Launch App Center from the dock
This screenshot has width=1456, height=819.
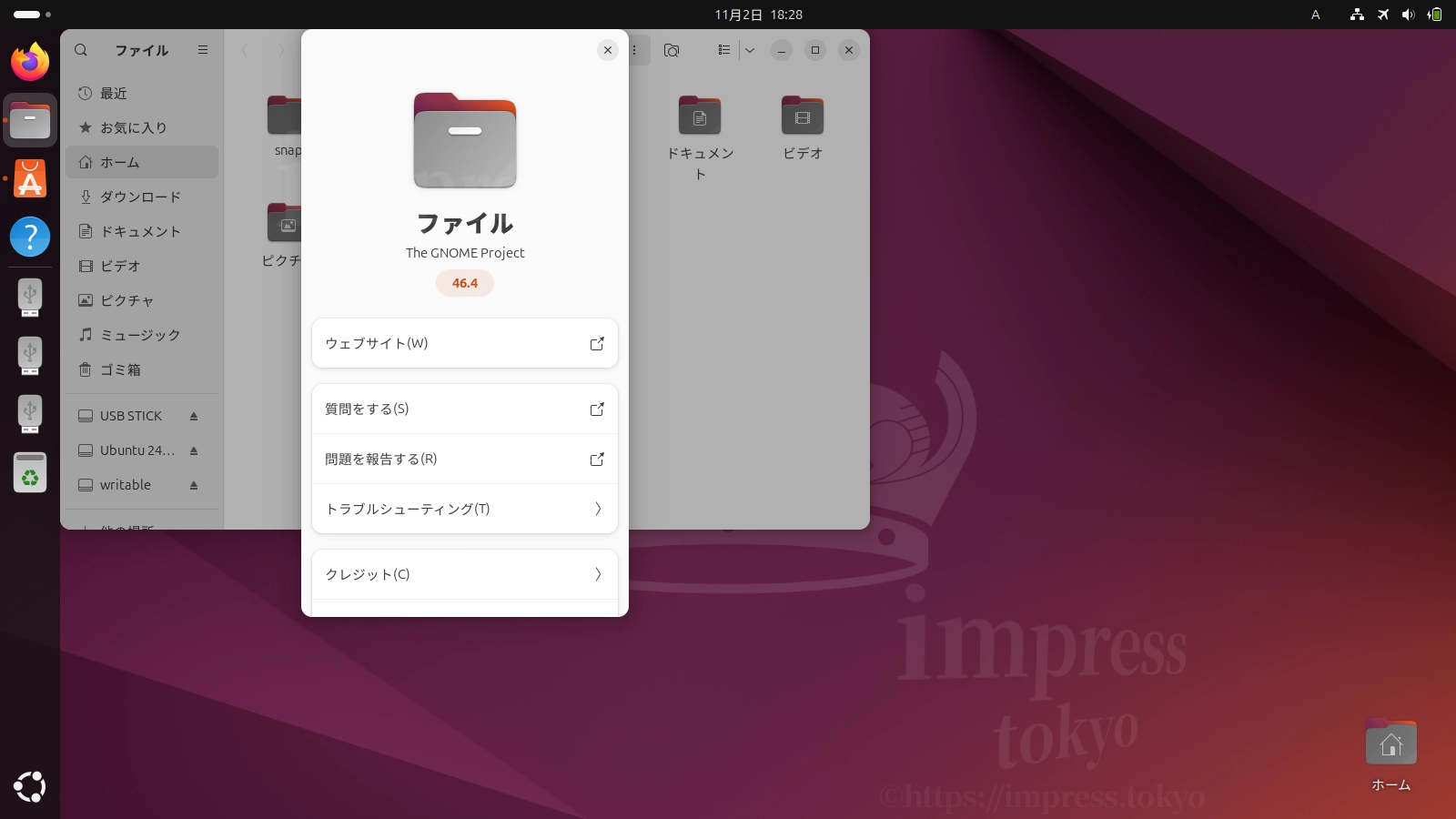click(x=30, y=178)
